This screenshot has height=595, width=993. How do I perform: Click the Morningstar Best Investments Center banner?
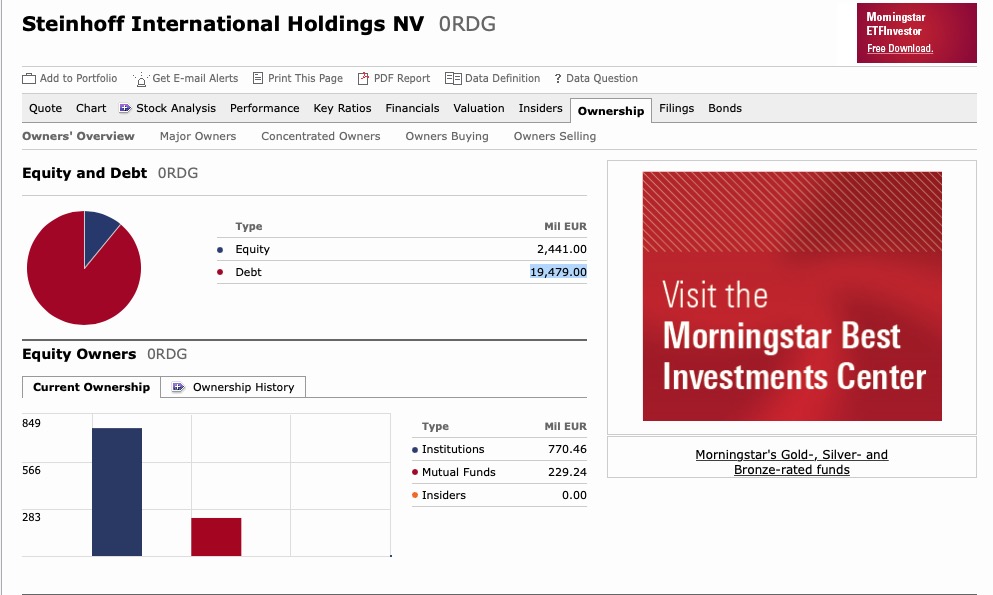[792, 296]
